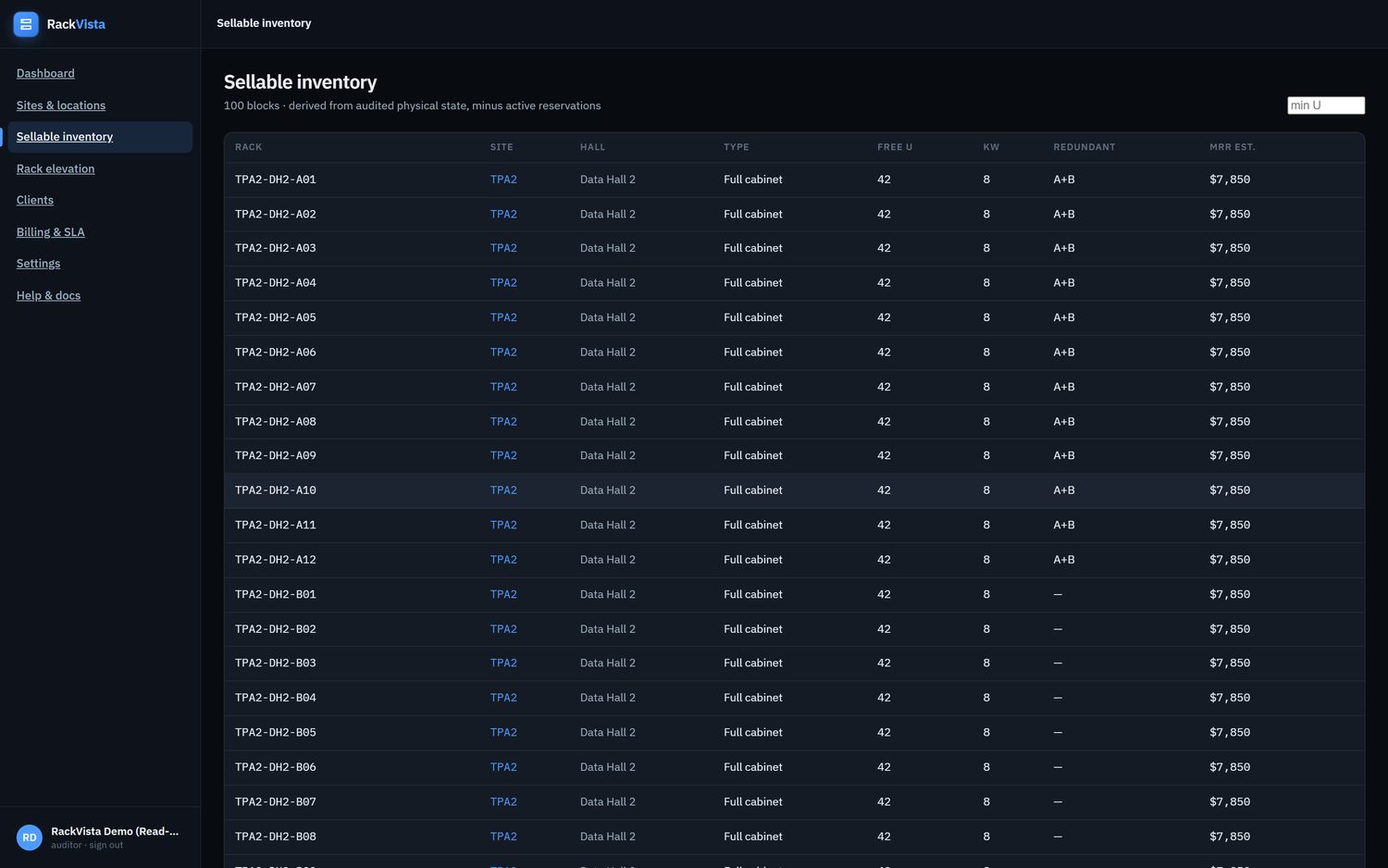1388x868 pixels.
Task: Sort by the MRR EST. column header
Action: pyautogui.click(x=1233, y=147)
